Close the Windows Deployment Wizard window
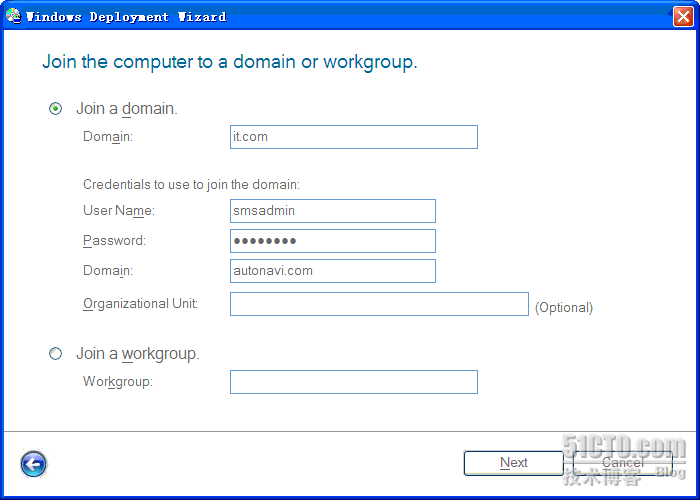 pyautogui.click(x=683, y=17)
